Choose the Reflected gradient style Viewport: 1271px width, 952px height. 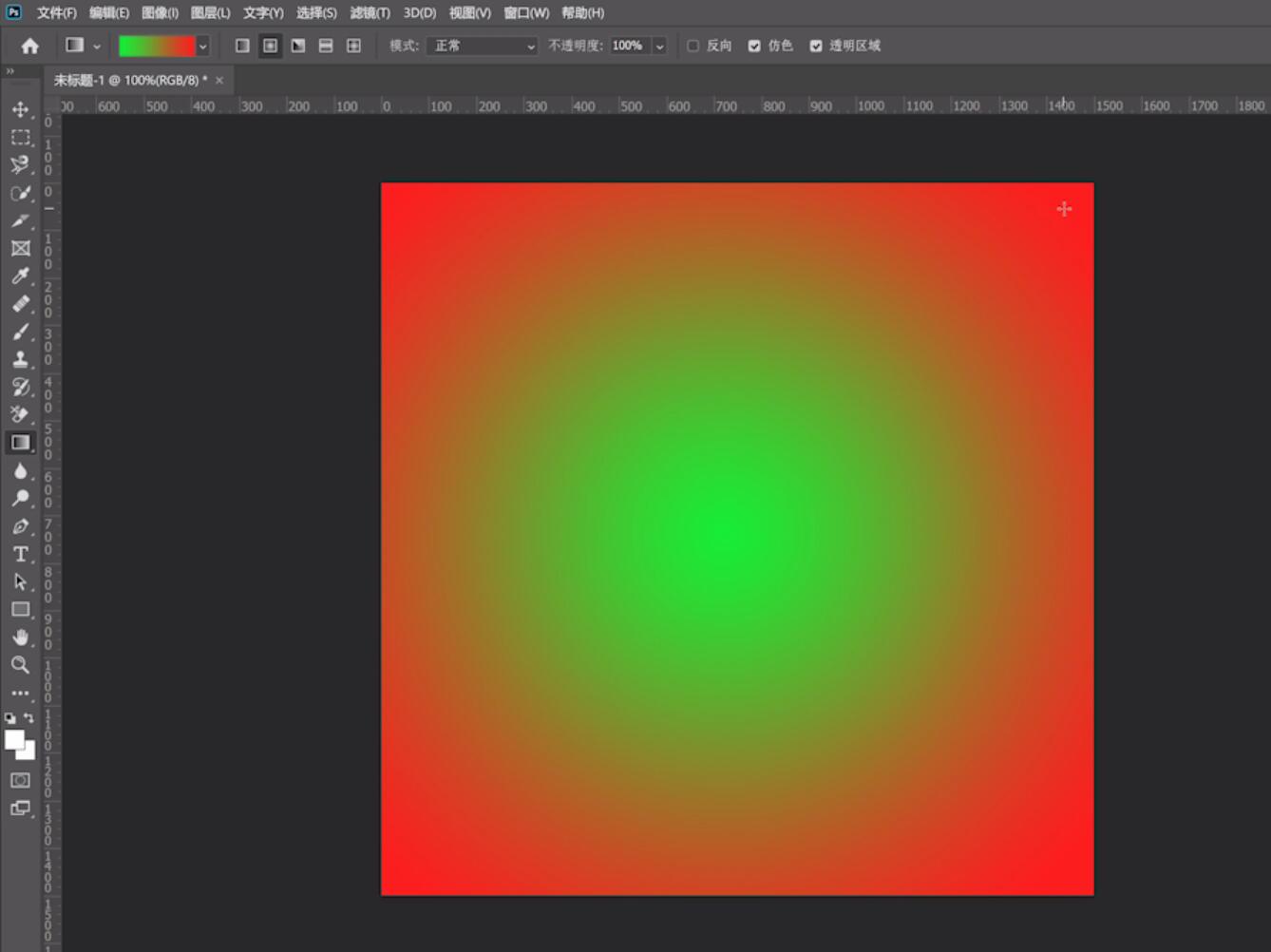tap(326, 46)
